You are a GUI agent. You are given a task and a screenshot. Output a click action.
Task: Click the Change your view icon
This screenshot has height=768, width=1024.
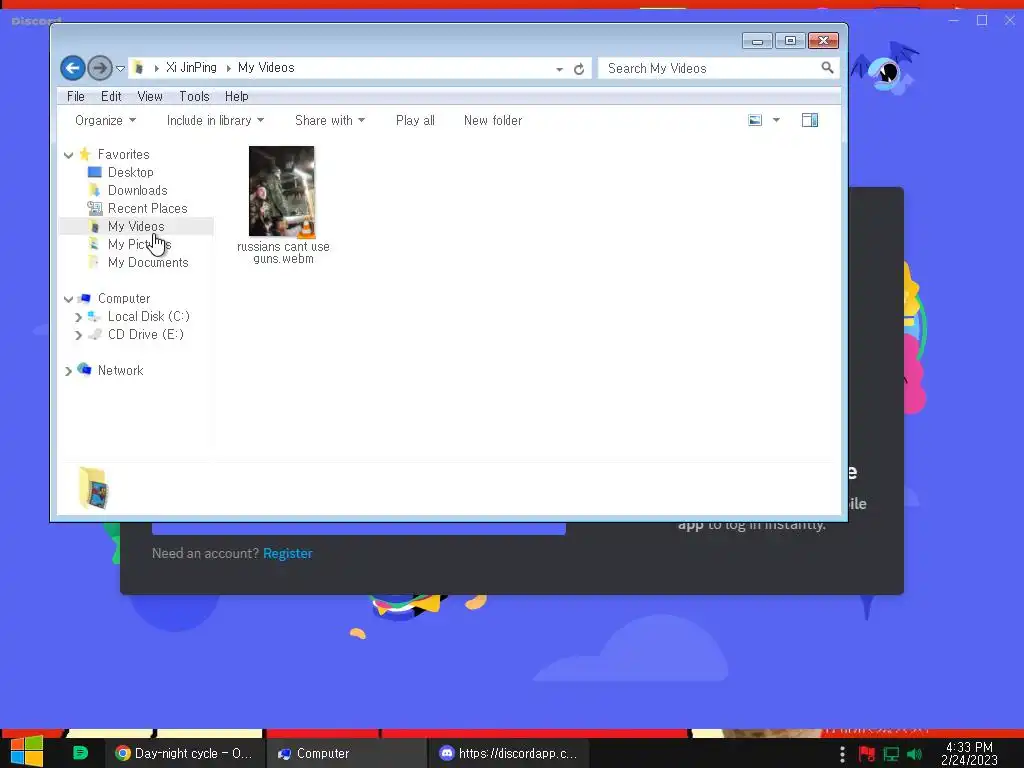(x=755, y=120)
